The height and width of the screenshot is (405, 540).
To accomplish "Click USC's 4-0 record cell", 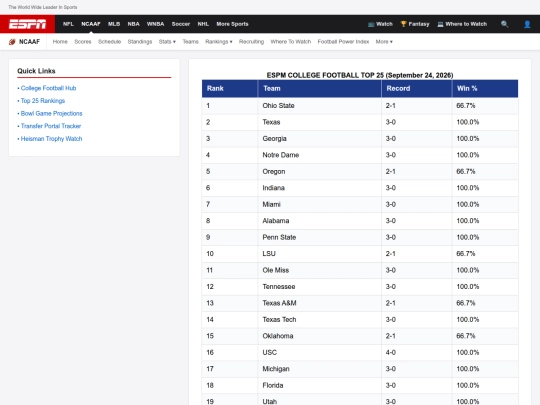I will (416, 352).
